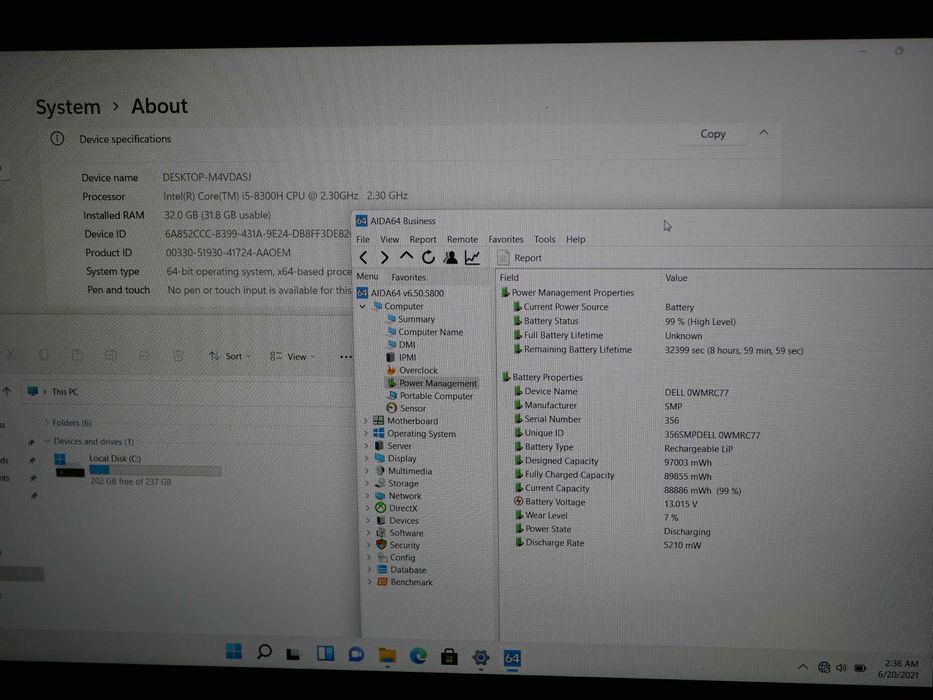Click the AIDA64 up-level arrow icon
Image resolution: width=933 pixels, height=700 pixels.
(x=406, y=256)
